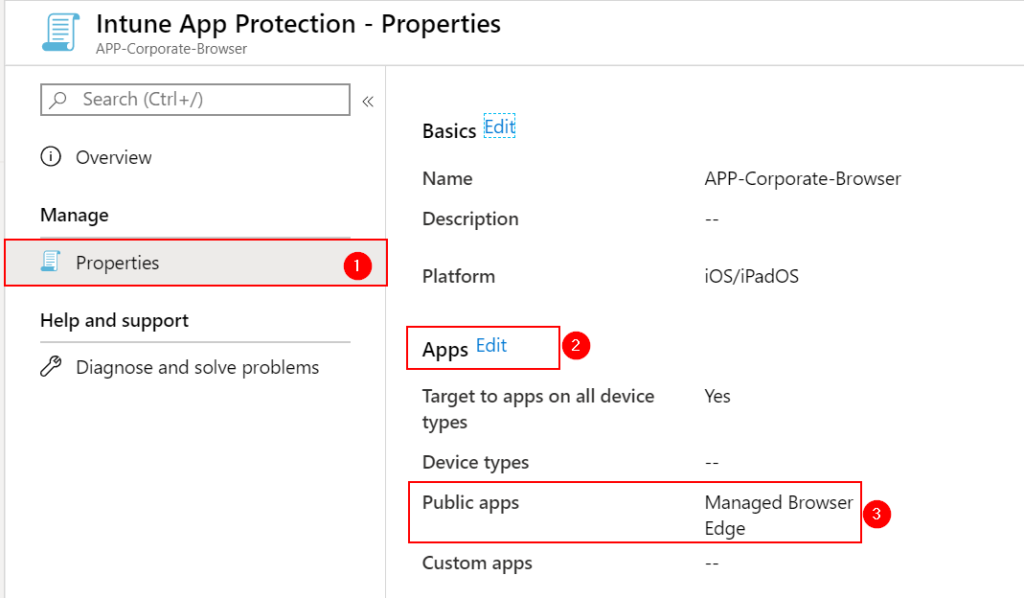Click the iOS/iPadOS platform value
The width and height of the screenshot is (1024, 598).
(750, 276)
